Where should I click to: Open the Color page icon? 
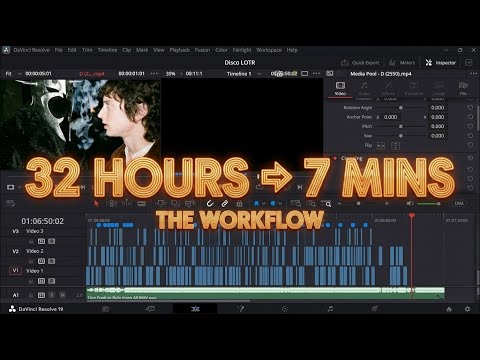285,309
